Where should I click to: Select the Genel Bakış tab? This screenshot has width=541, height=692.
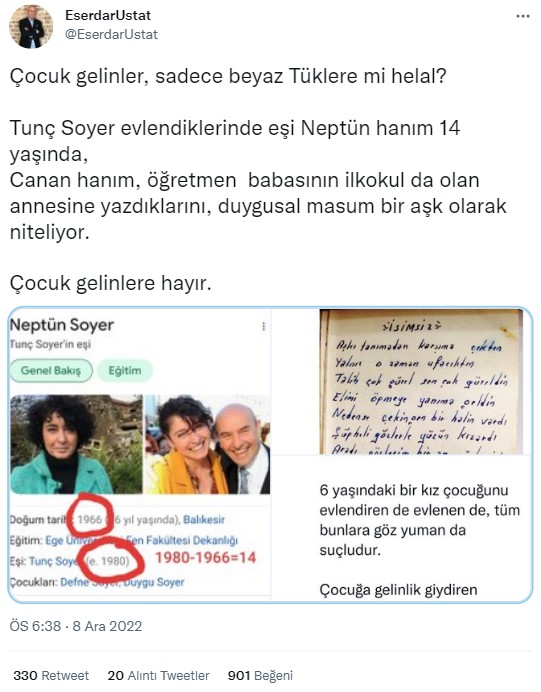tap(51, 370)
